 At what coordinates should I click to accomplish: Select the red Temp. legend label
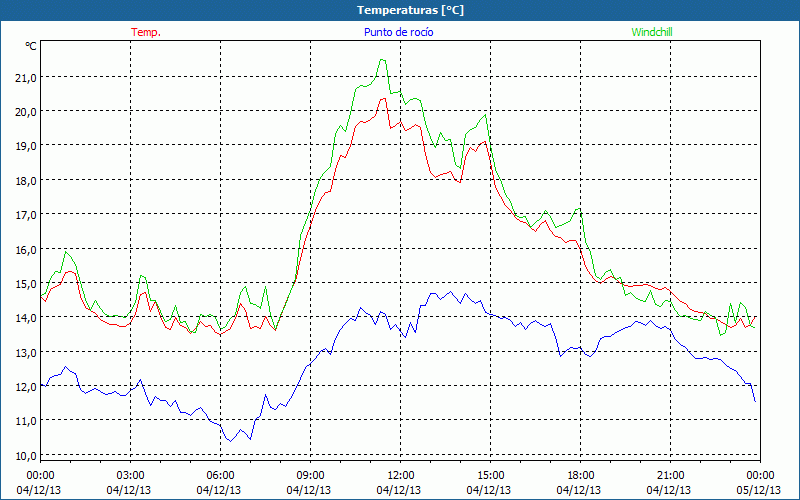(x=146, y=32)
